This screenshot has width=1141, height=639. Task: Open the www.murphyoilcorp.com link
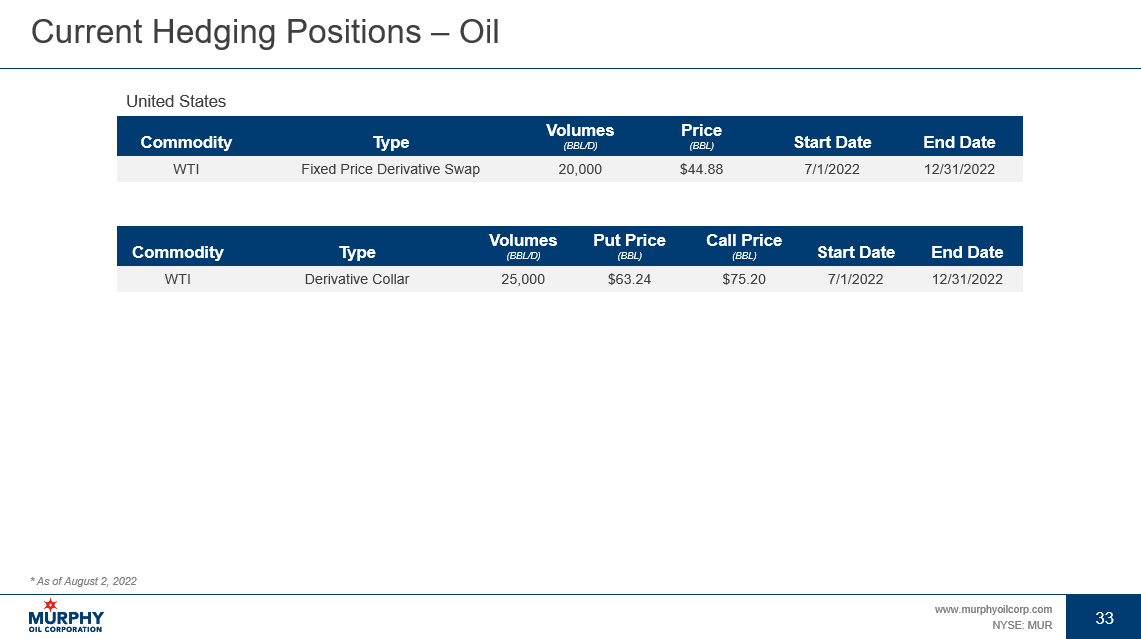[993, 609]
